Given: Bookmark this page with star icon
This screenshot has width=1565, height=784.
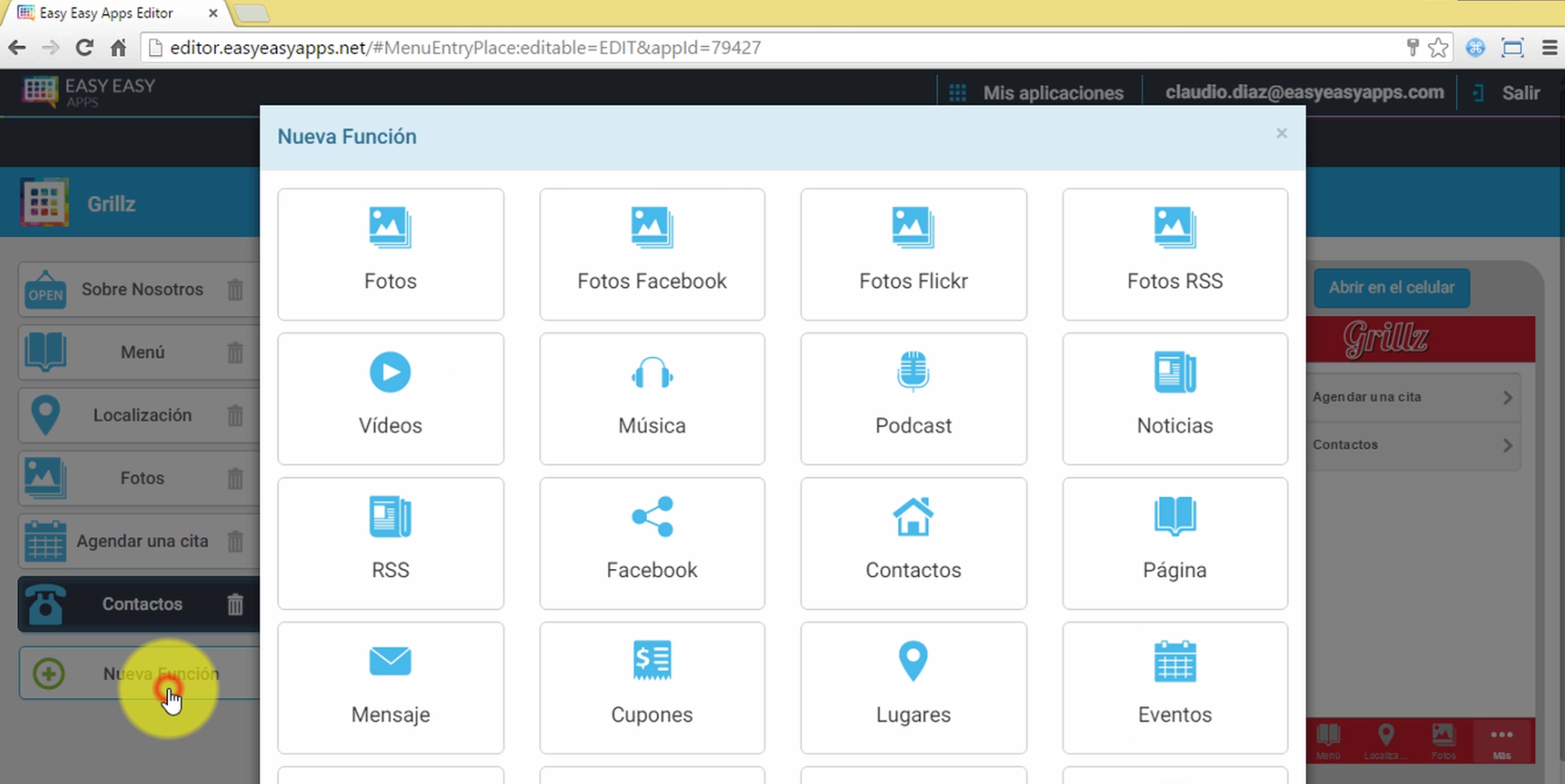Looking at the screenshot, I should 1438,48.
